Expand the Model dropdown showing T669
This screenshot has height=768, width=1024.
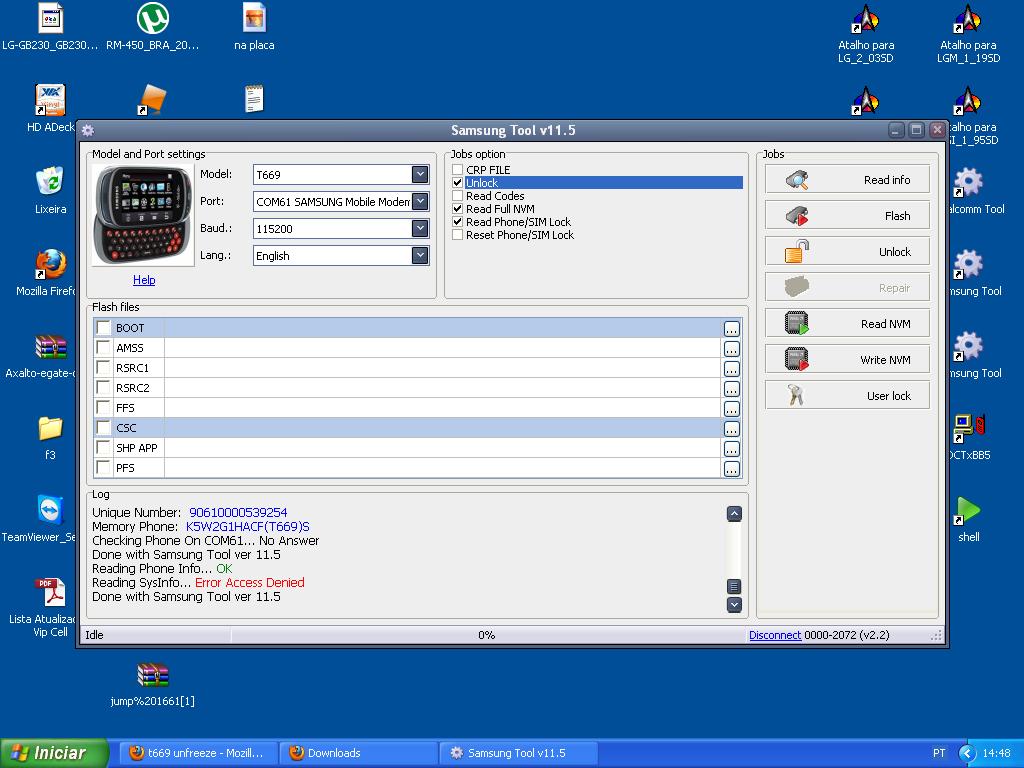click(420, 174)
